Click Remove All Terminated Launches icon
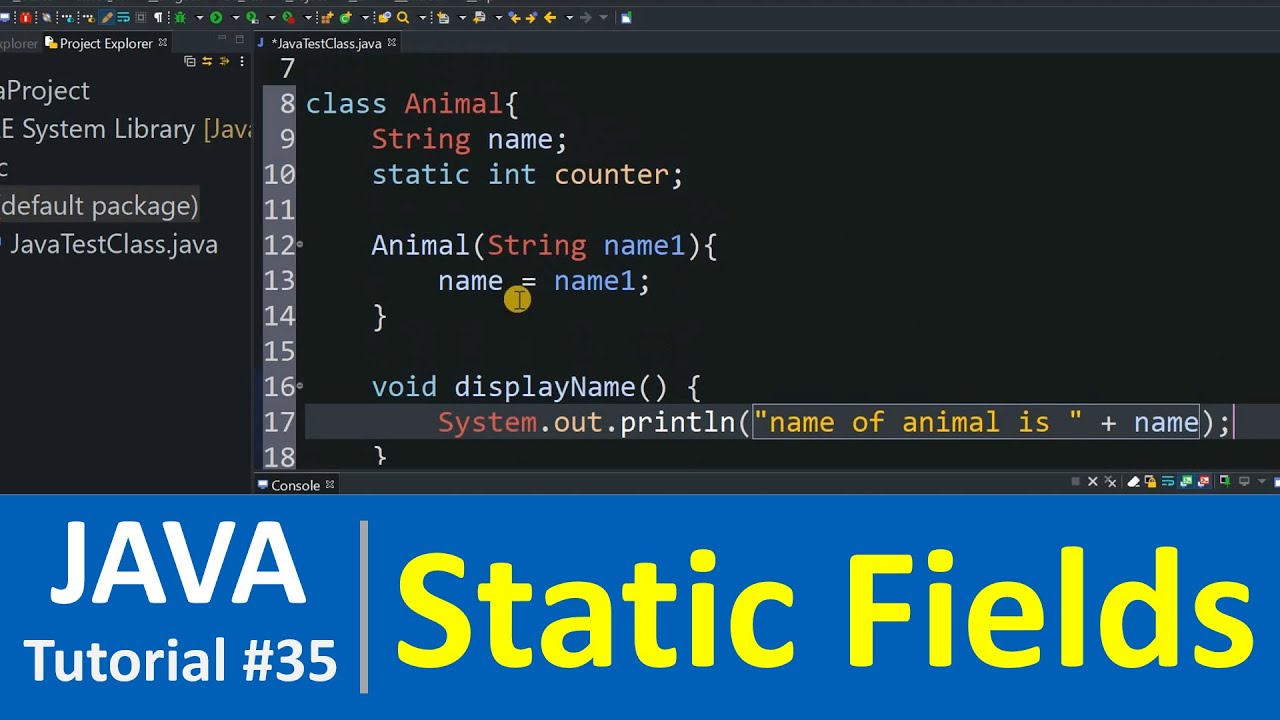 [1110, 482]
